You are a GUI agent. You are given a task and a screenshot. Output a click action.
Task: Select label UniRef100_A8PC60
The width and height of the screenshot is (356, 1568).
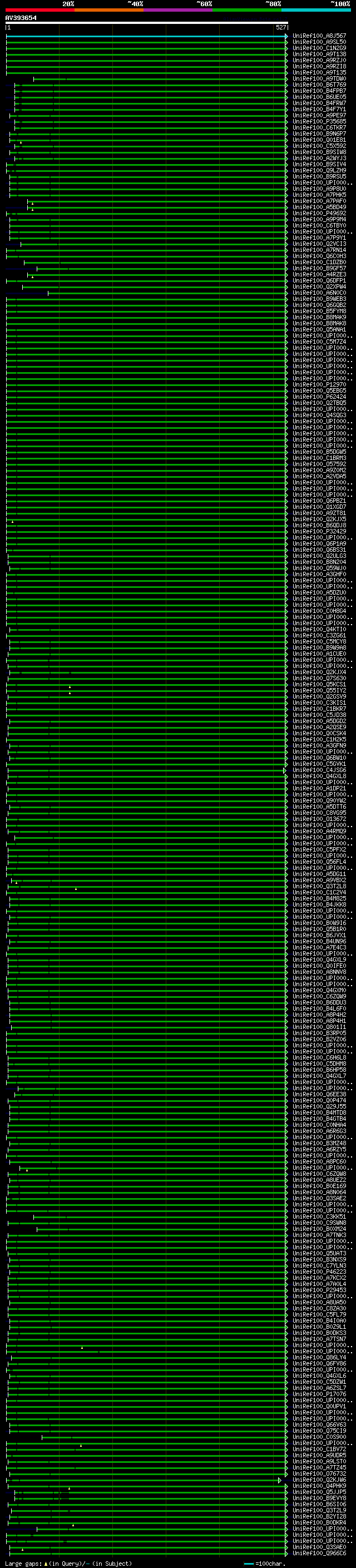click(x=319, y=1161)
